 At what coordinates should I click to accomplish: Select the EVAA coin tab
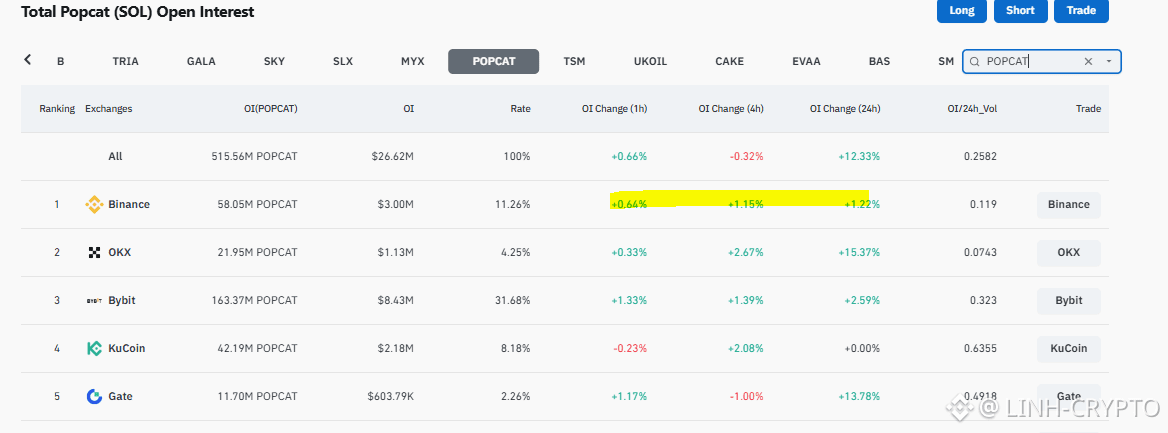click(806, 61)
